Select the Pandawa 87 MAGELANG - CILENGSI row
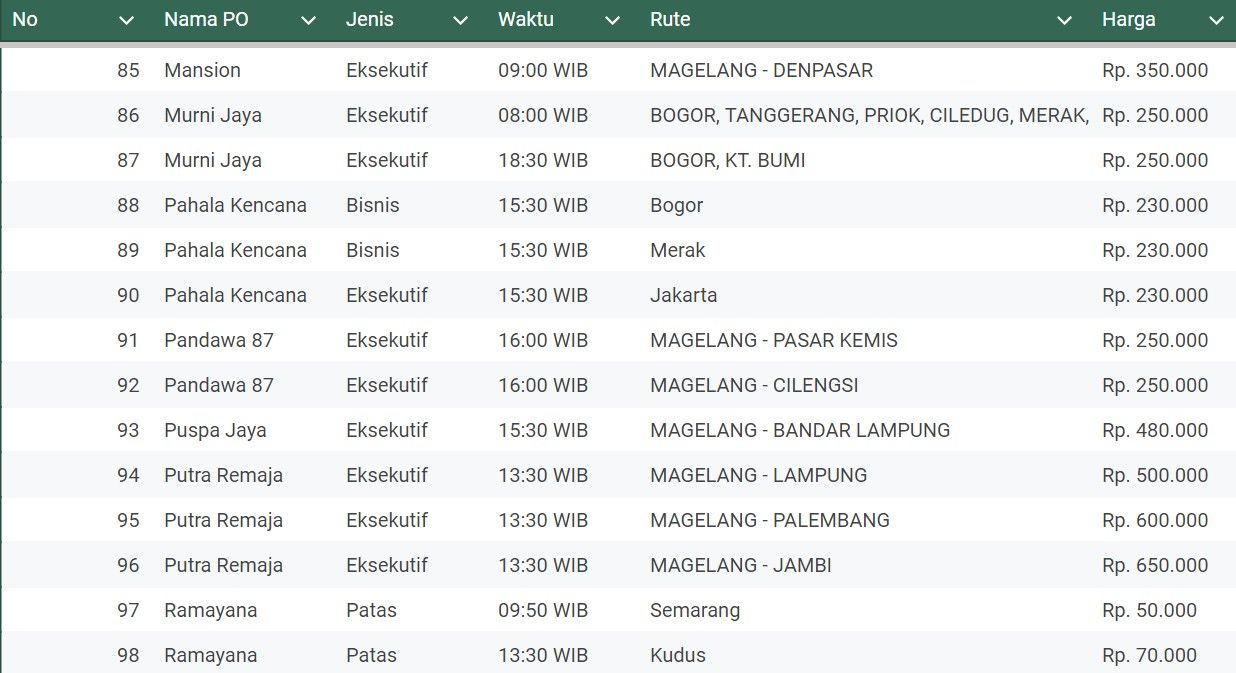This screenshot has width=1236, height=673. pos(400,385)
